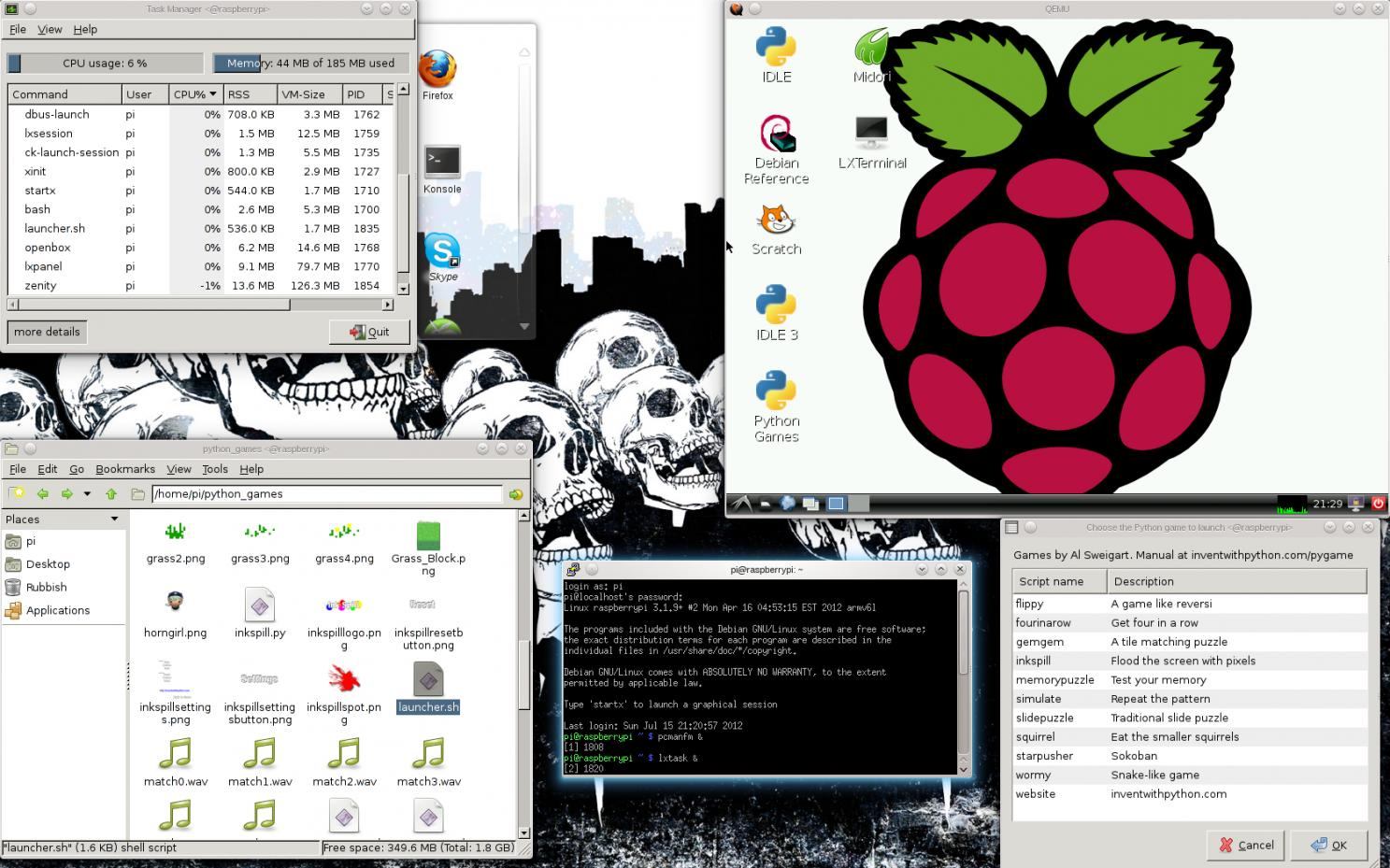Sort processes by Command column header
The width and height of the screenshot is (1390, 868).
pyautogui.click(x=65, y=94)
